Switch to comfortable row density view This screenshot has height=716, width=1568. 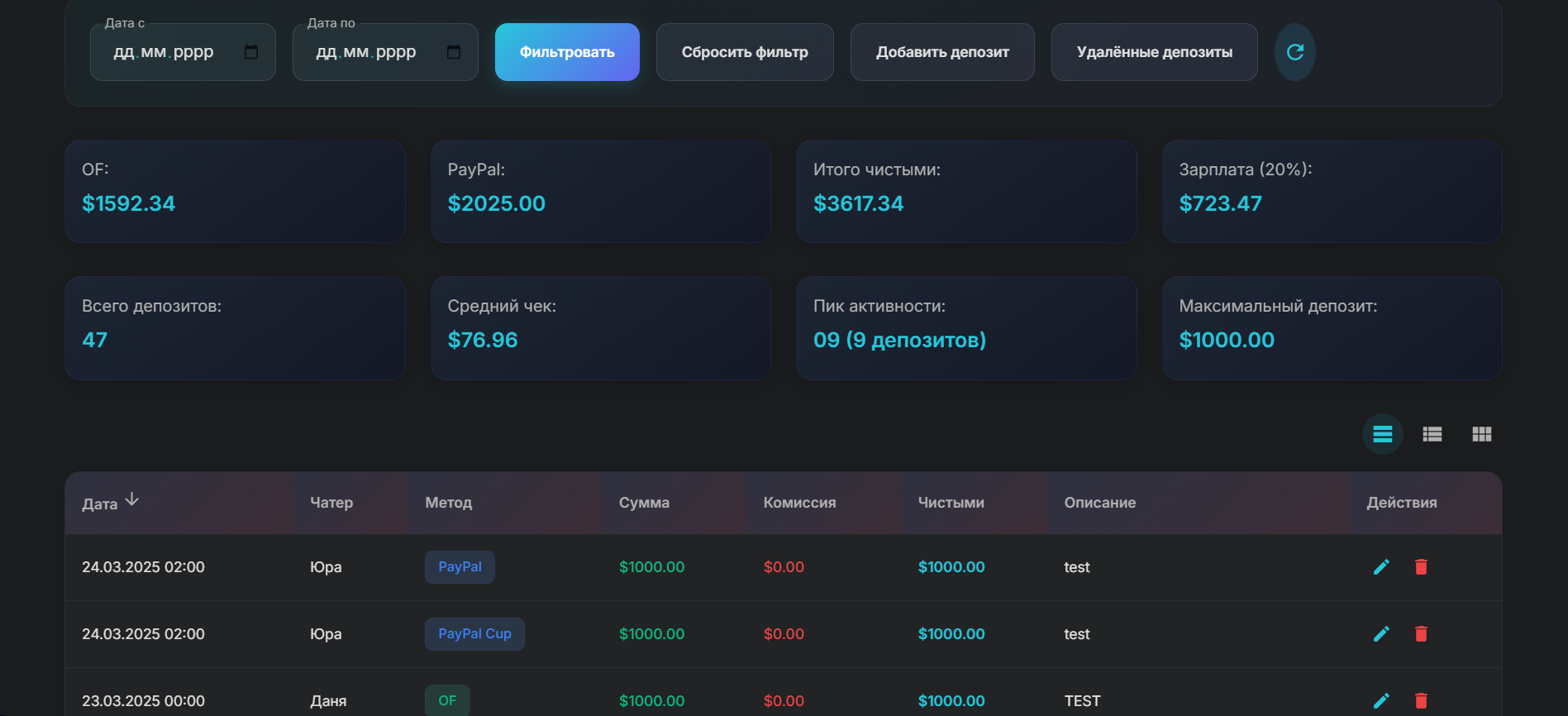point(1383,434)
